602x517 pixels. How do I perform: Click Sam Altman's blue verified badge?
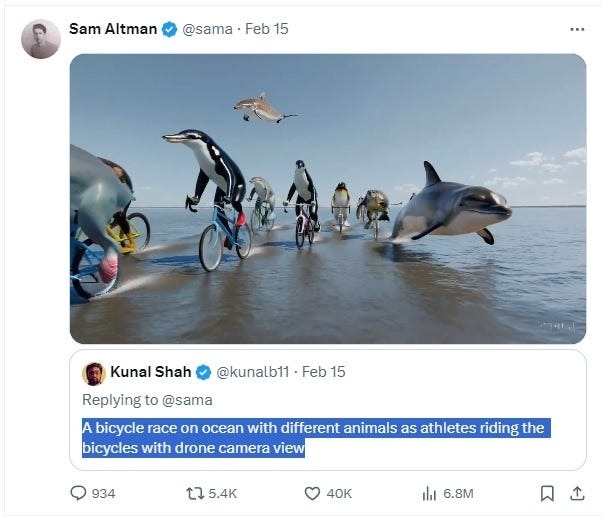169,29
